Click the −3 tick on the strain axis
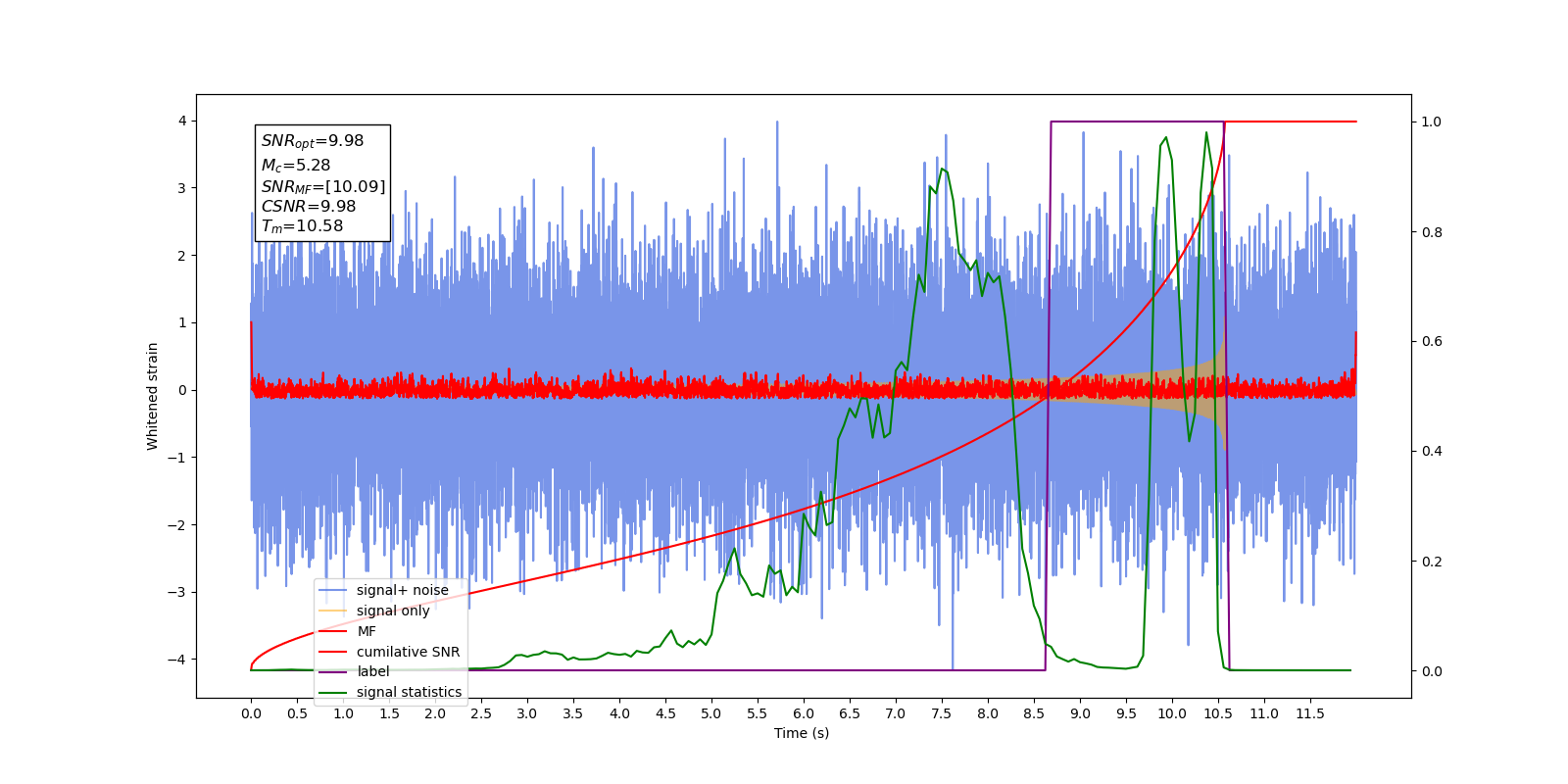This screenshot has width=1568, height=784. point(178,592)
